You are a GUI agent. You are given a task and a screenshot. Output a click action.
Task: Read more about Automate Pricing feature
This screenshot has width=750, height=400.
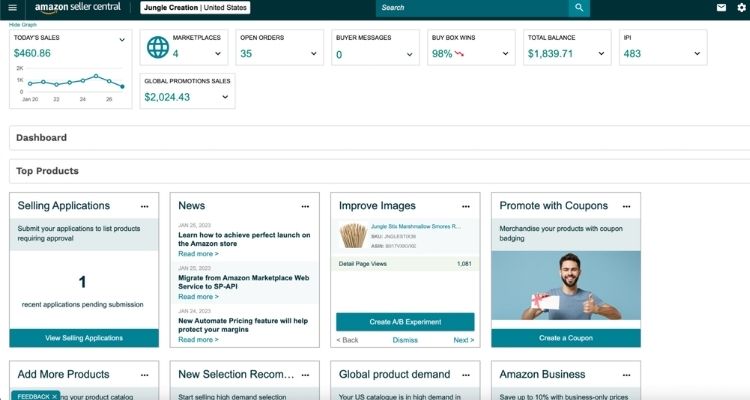tap(198, 340)
